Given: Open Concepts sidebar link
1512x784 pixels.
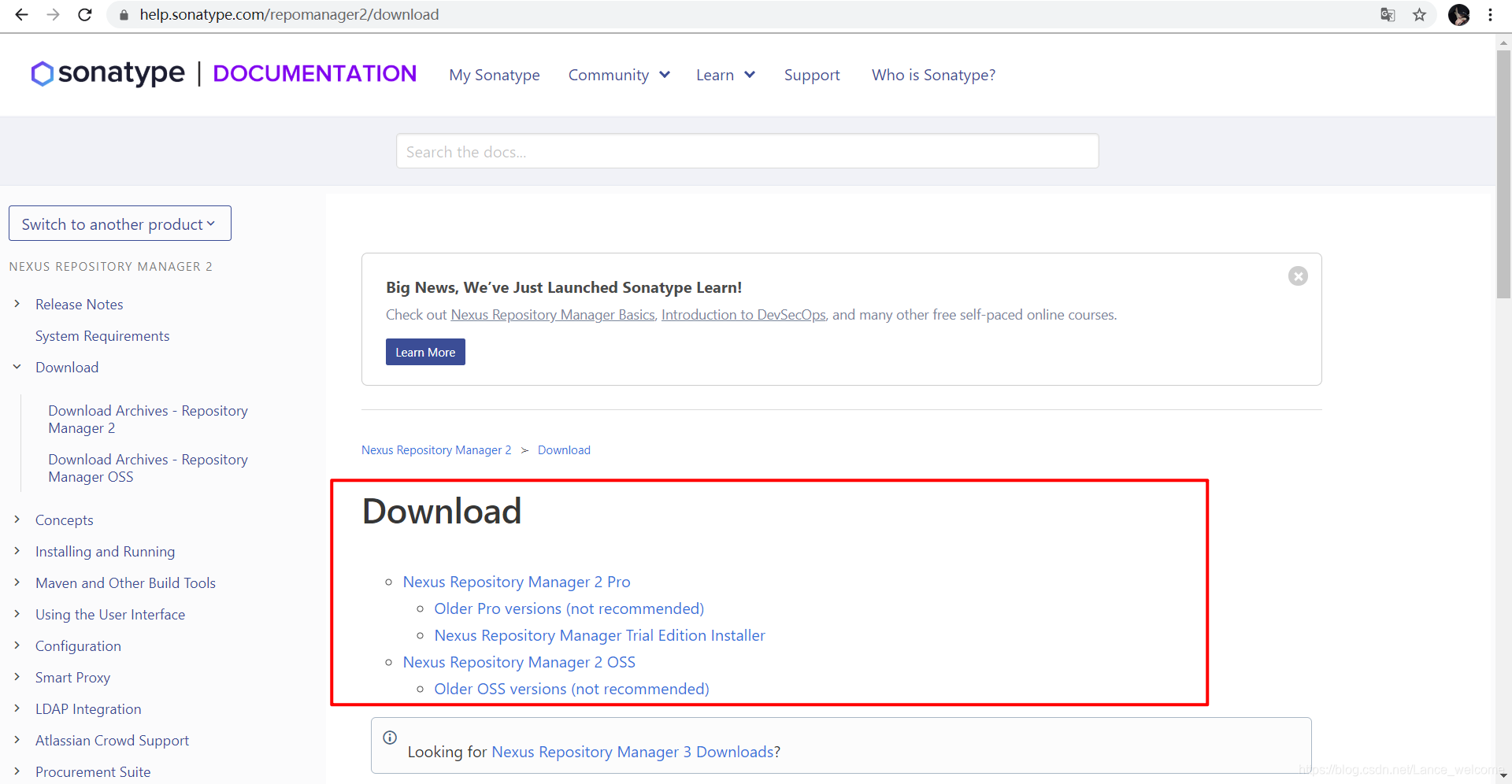Looking at the screenshot, I should point(65,520).
